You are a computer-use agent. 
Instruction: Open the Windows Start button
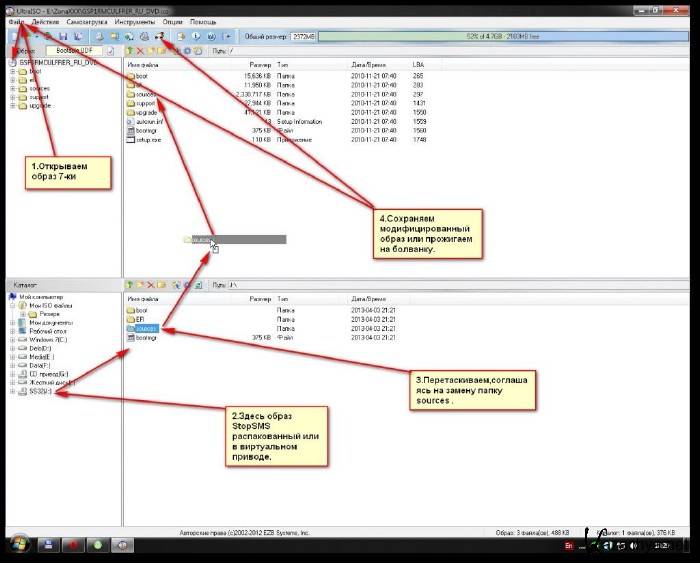tap(16, 545)
